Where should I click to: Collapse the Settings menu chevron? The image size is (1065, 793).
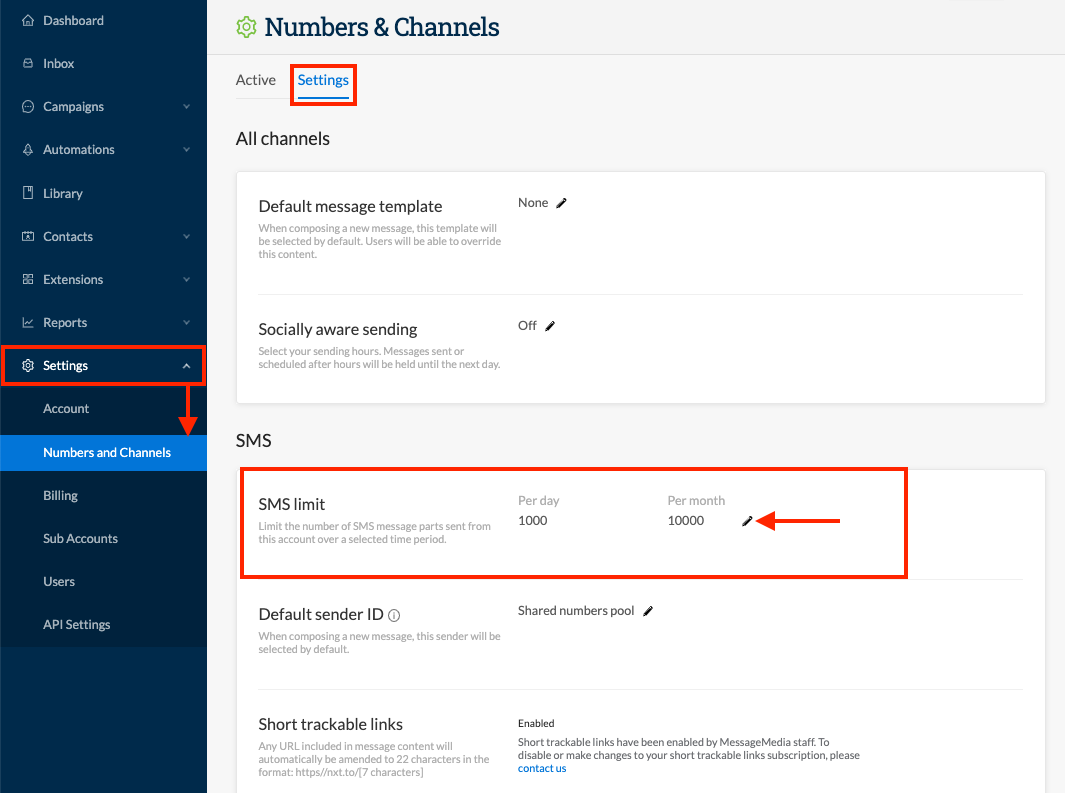pyautogui.click(x=186, y=366)
